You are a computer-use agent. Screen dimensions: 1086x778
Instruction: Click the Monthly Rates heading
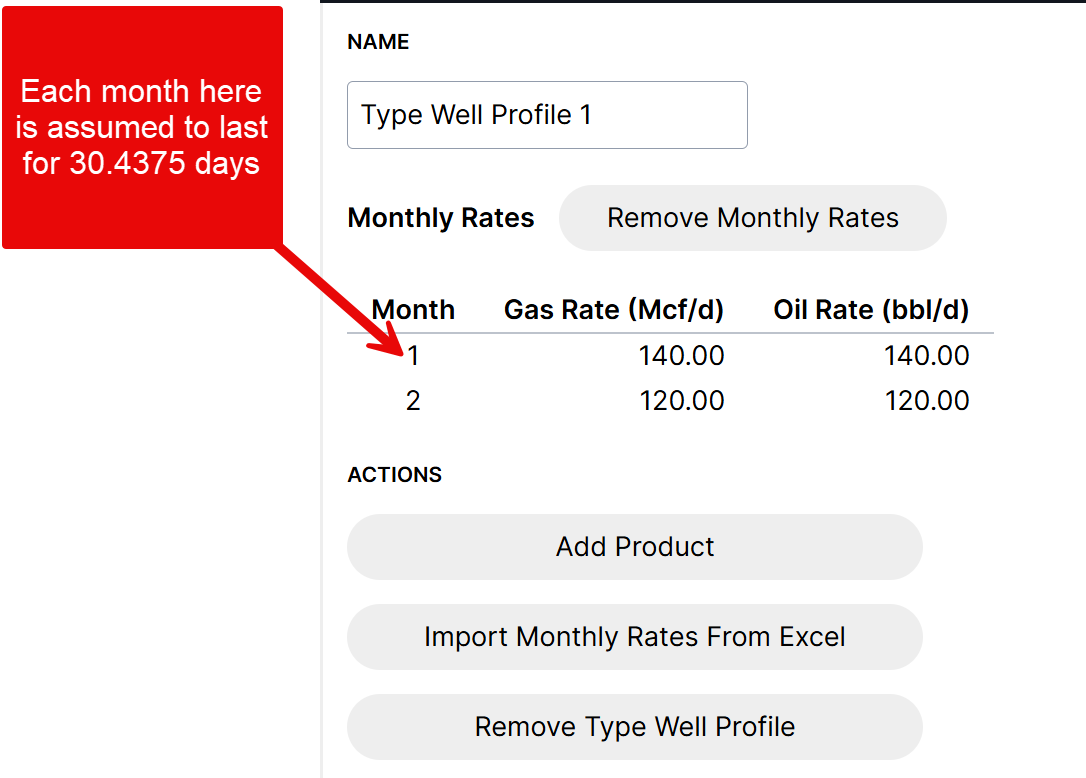440,218
